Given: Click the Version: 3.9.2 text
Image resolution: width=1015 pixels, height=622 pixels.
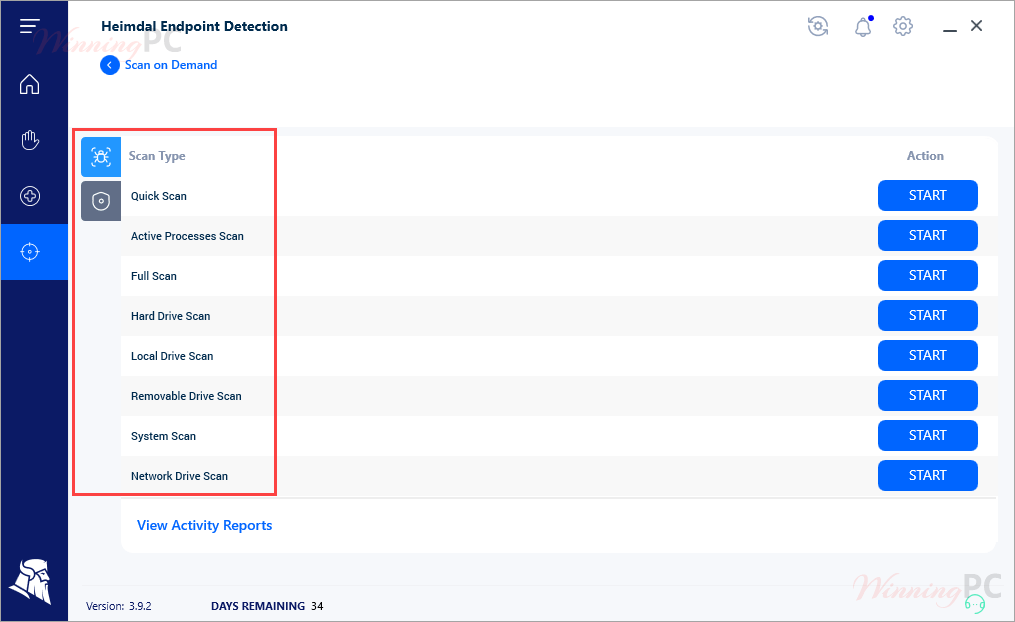Looking at the screenshot, I should [118, 606].
